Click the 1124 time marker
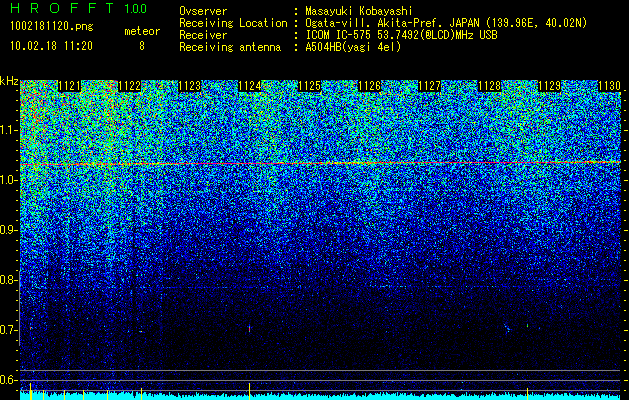This screenshot has height=400, width=629. (x=250, y=86)
